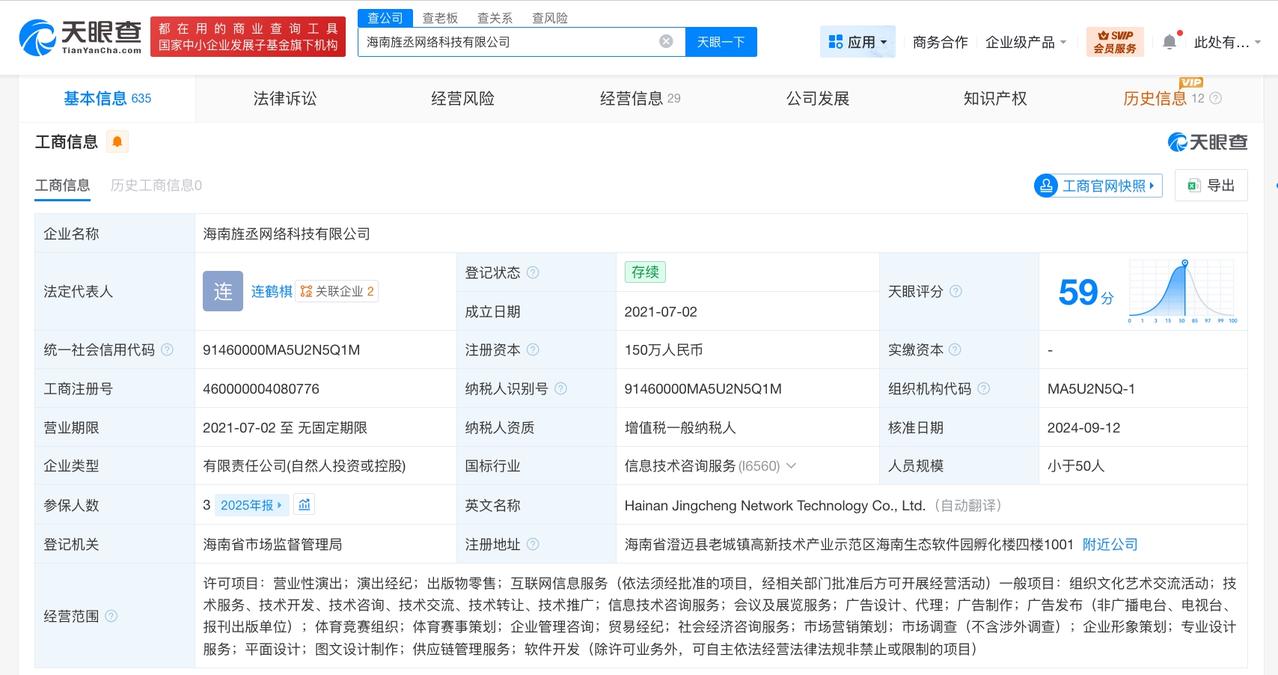Viewport: 1278px width, 675px height.
Task: Select the 历史工商信息0 sub-tab
Action: [x=156, y=185]
